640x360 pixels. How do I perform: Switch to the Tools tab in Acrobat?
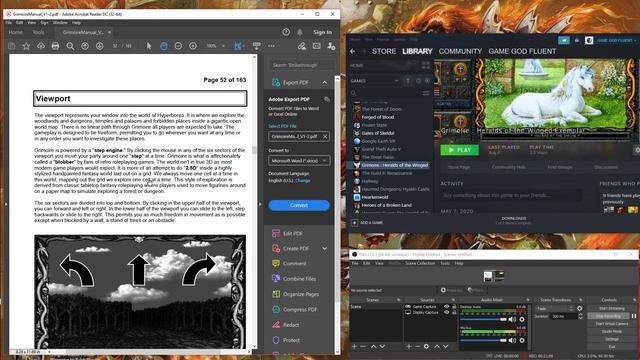point(38,32)
